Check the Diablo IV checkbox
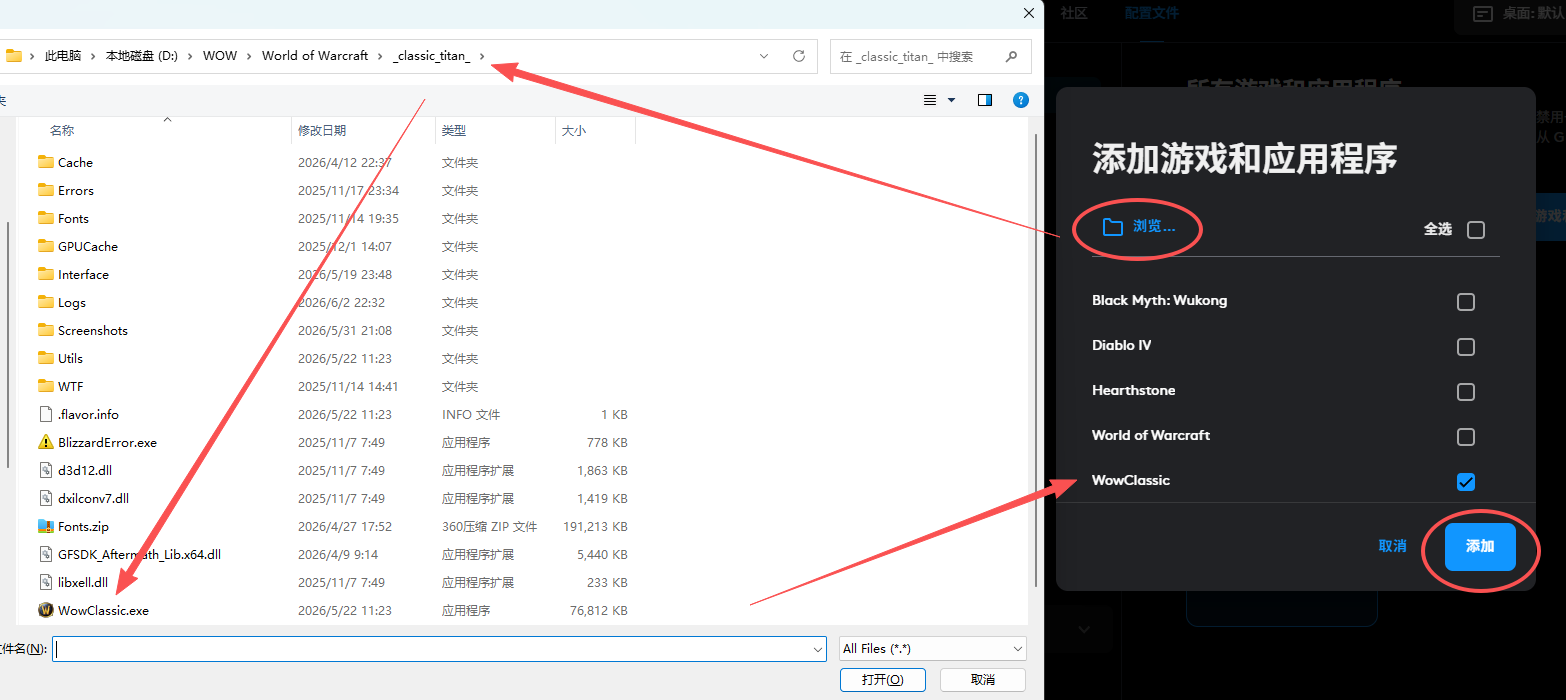Image resolution: width=1566 pixels, height=700 pixels. [x=1466, y=347]
